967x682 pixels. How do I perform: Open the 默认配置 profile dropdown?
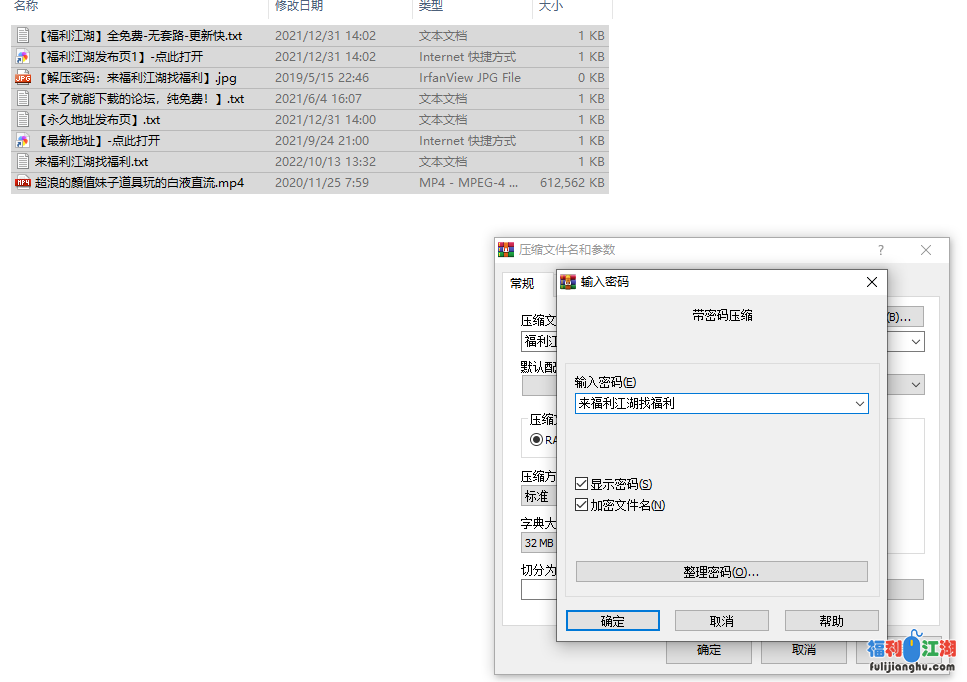point(916,384)
